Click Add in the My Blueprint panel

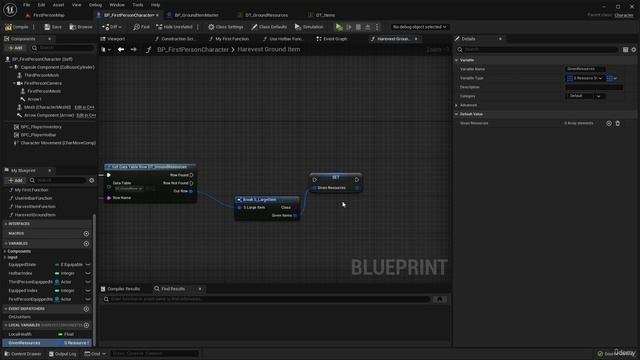coord(15,180)
